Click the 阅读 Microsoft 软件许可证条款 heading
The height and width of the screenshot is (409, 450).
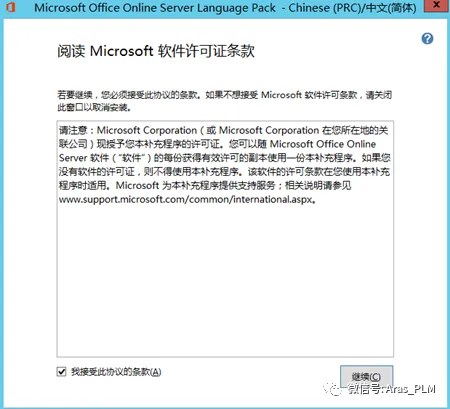(x=156, y=51)
